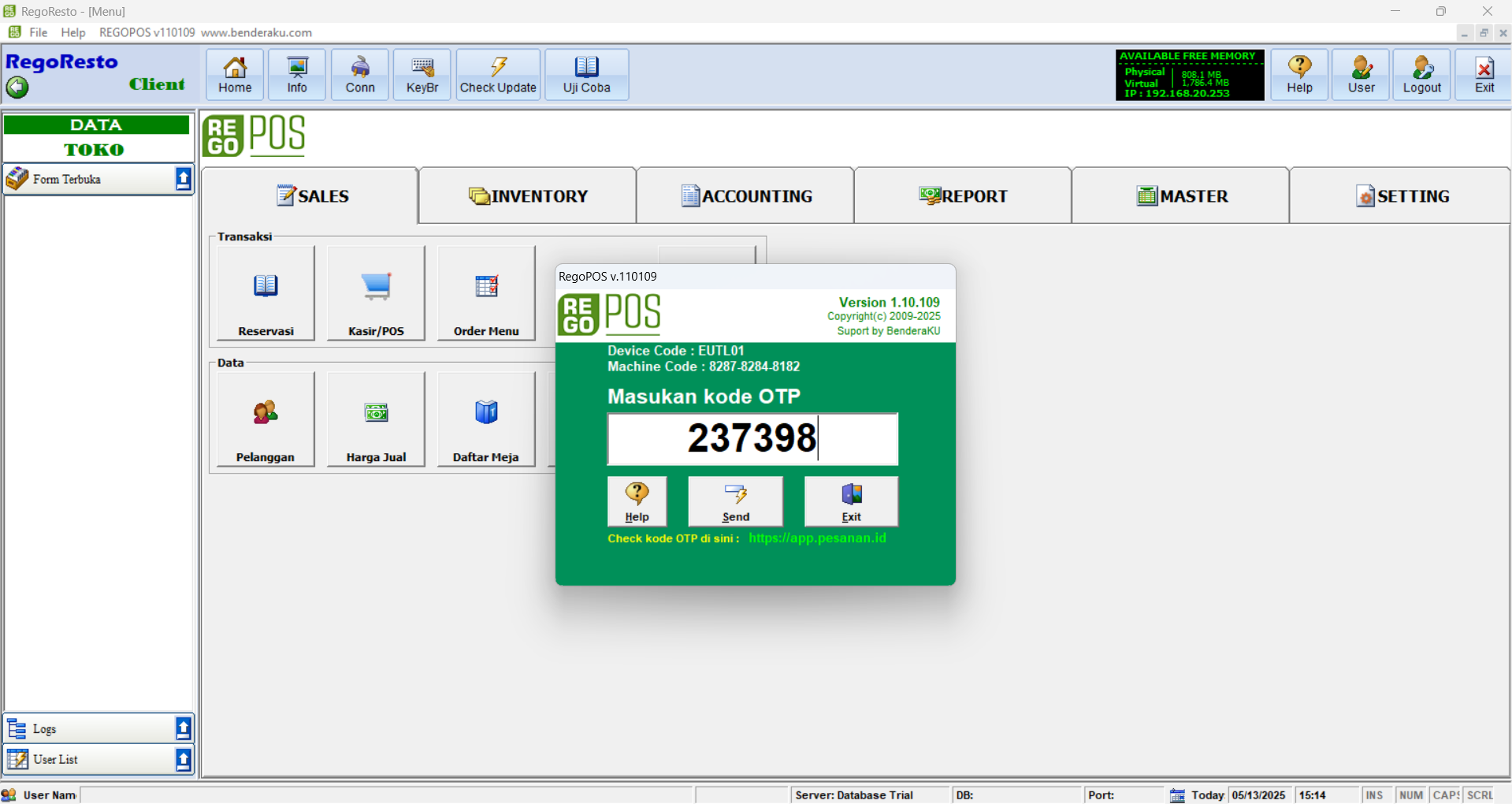Open the File menu

pyautogui.click(x=38, y=32)
